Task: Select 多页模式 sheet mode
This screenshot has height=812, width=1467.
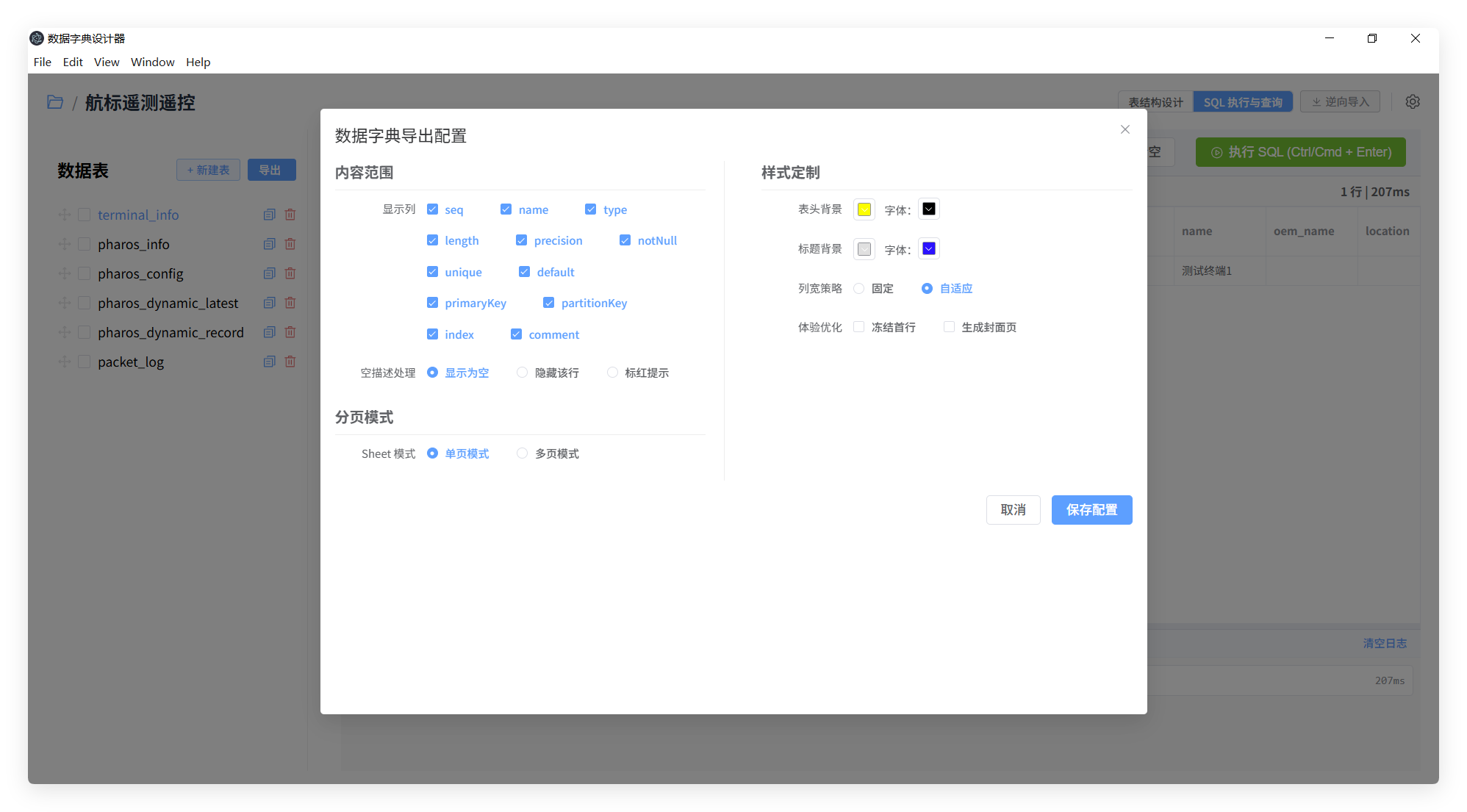Action: click(522, 453)
